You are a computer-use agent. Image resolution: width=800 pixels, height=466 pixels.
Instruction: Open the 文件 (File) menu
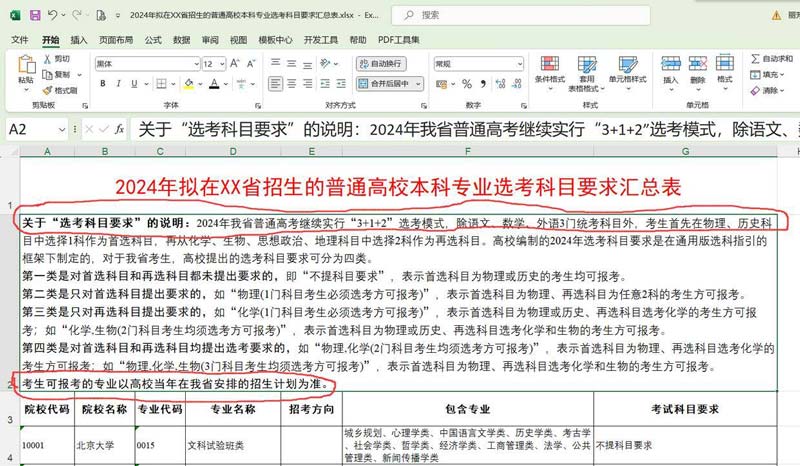click(19, 39)
